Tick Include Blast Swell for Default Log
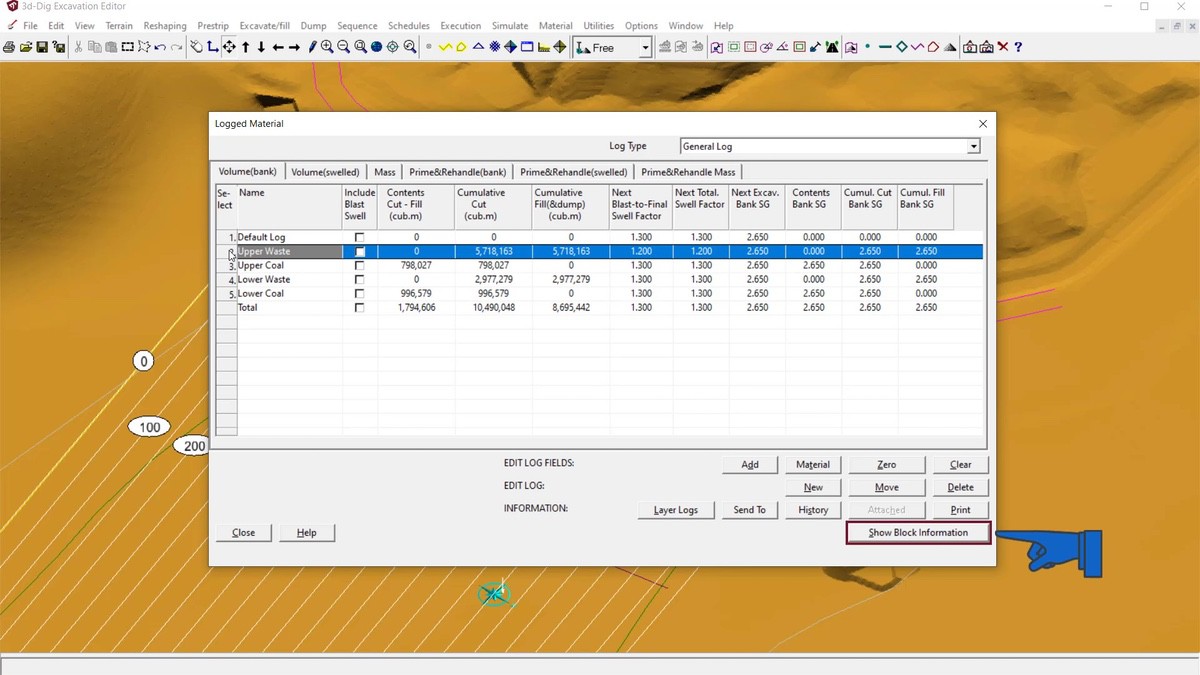 click(360, 238)
